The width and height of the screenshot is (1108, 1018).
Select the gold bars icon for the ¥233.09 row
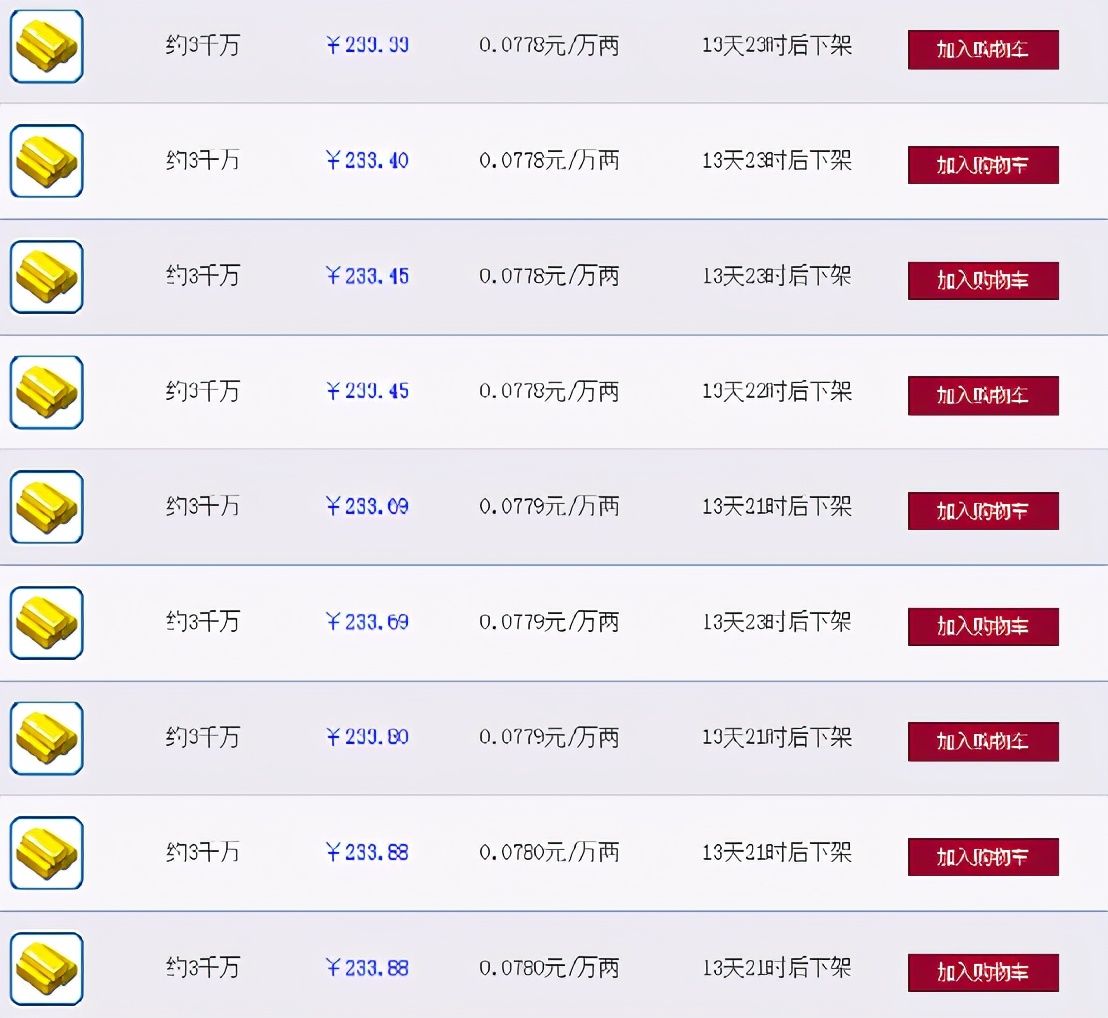[x=46, y=506]
